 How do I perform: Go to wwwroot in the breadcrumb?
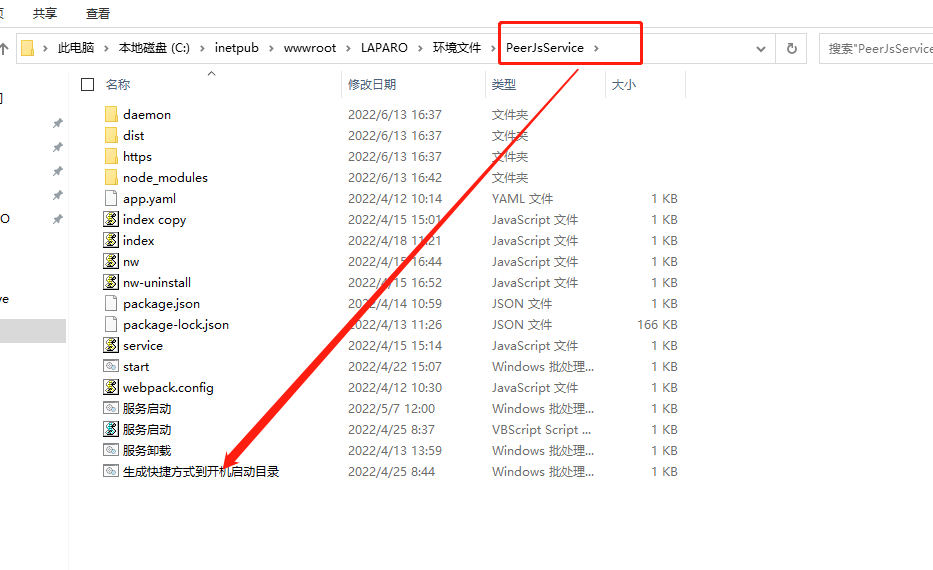tap(310, 48)
